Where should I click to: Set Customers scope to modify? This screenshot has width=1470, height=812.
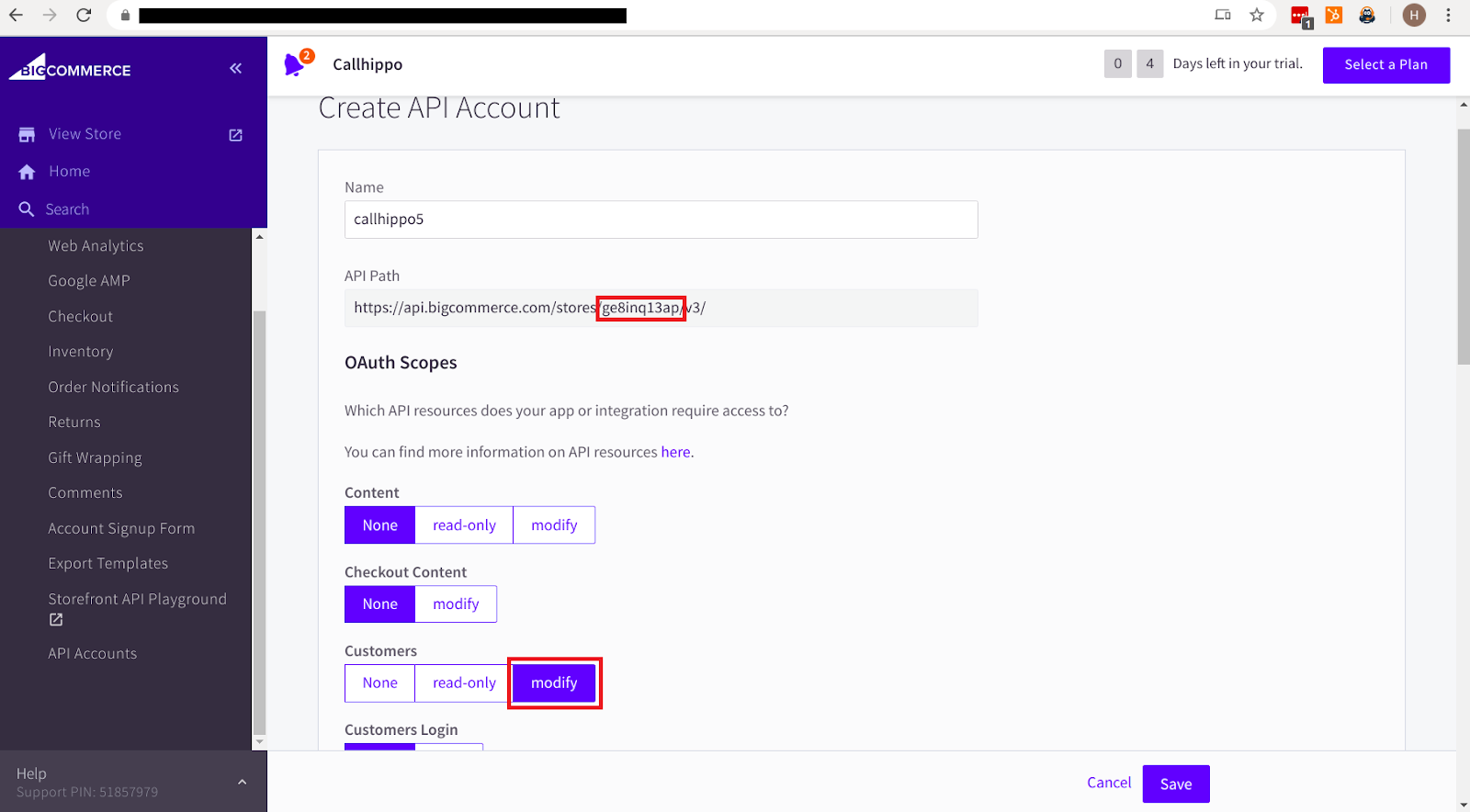(554, 683)
